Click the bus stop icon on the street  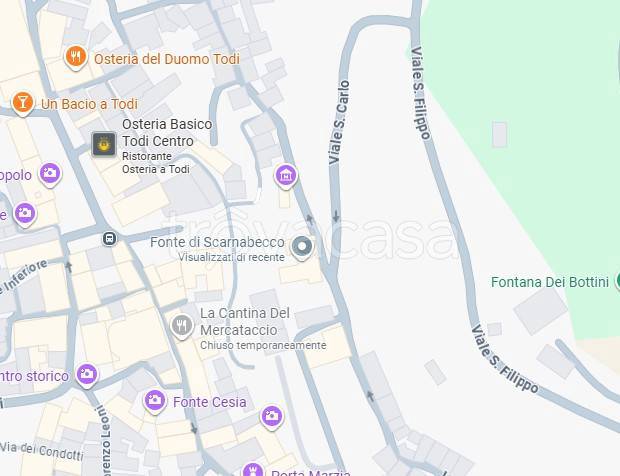[x=110, y=238]
